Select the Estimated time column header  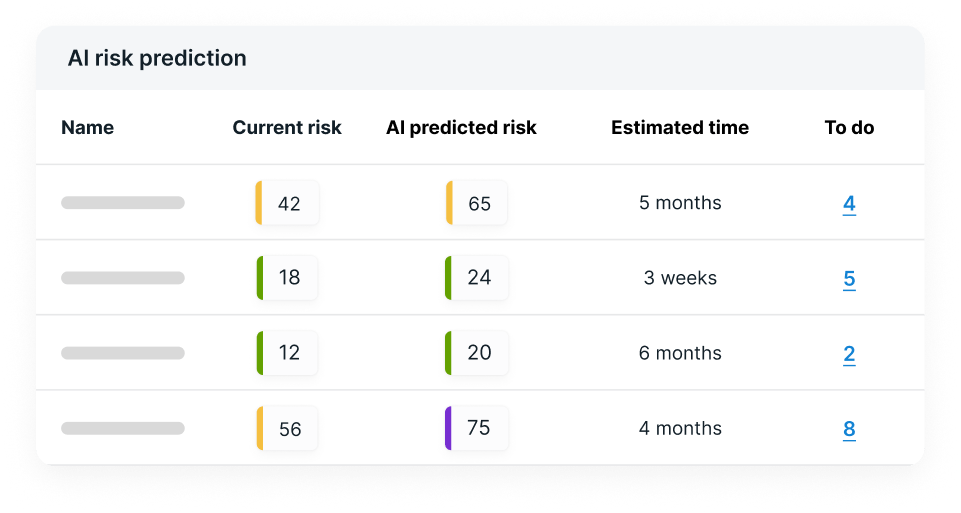tap(680, 128)
